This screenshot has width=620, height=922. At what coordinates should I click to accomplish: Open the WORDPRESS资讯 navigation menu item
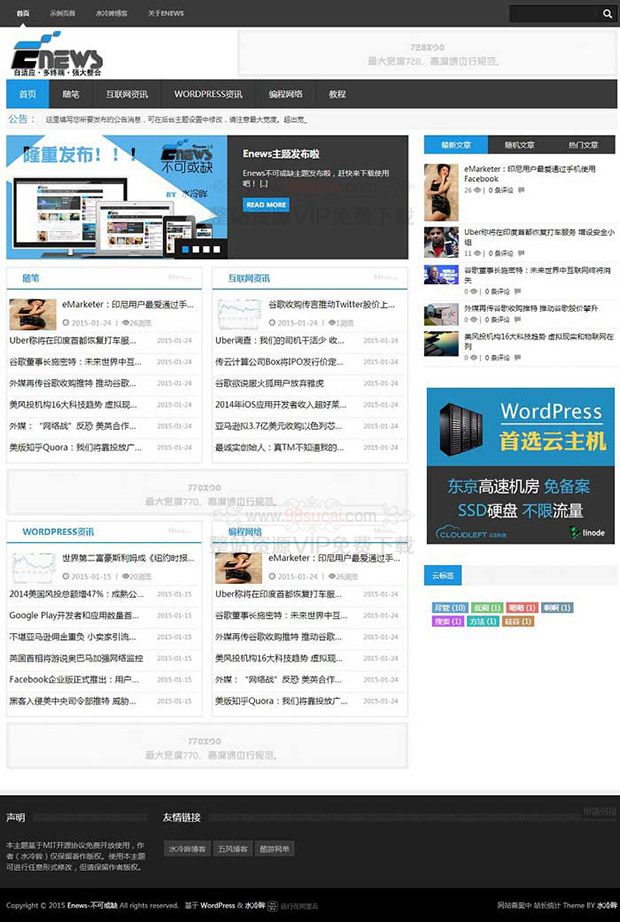tap(208, 94)
